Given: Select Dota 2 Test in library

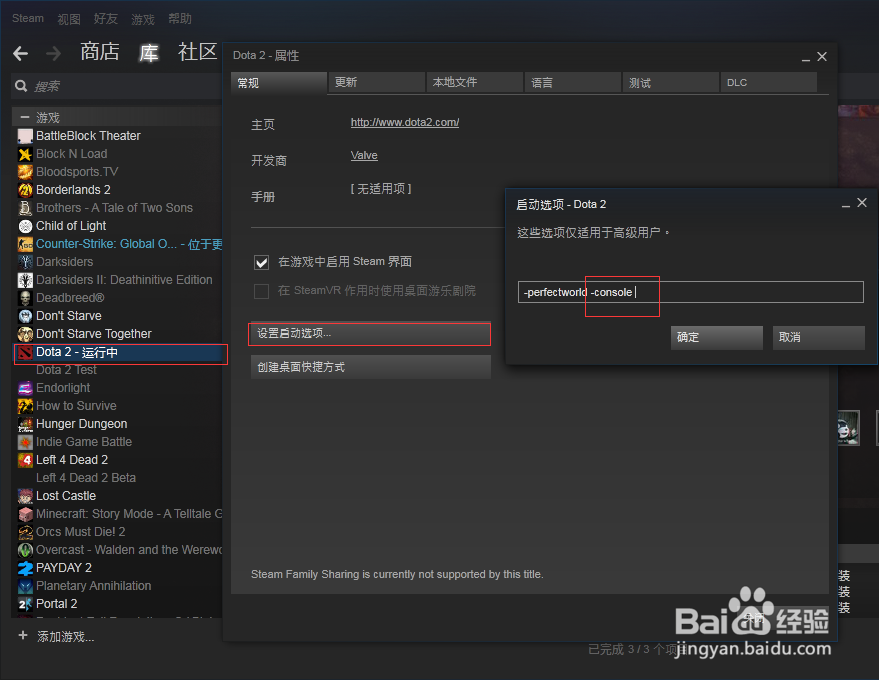Looking at the screenshot, I should 66,370.
